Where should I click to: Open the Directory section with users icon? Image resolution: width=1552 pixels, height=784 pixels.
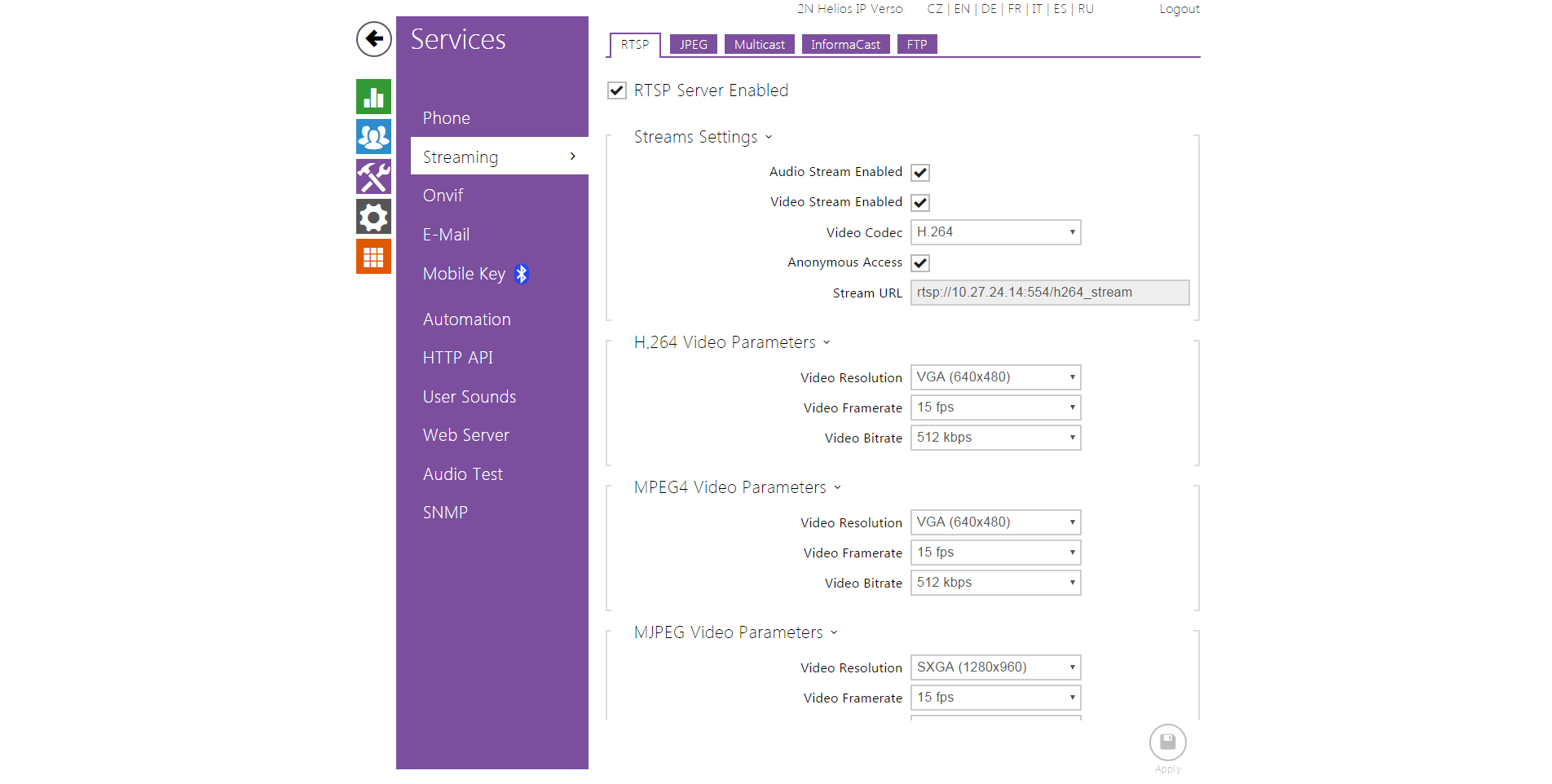[373, 136]
